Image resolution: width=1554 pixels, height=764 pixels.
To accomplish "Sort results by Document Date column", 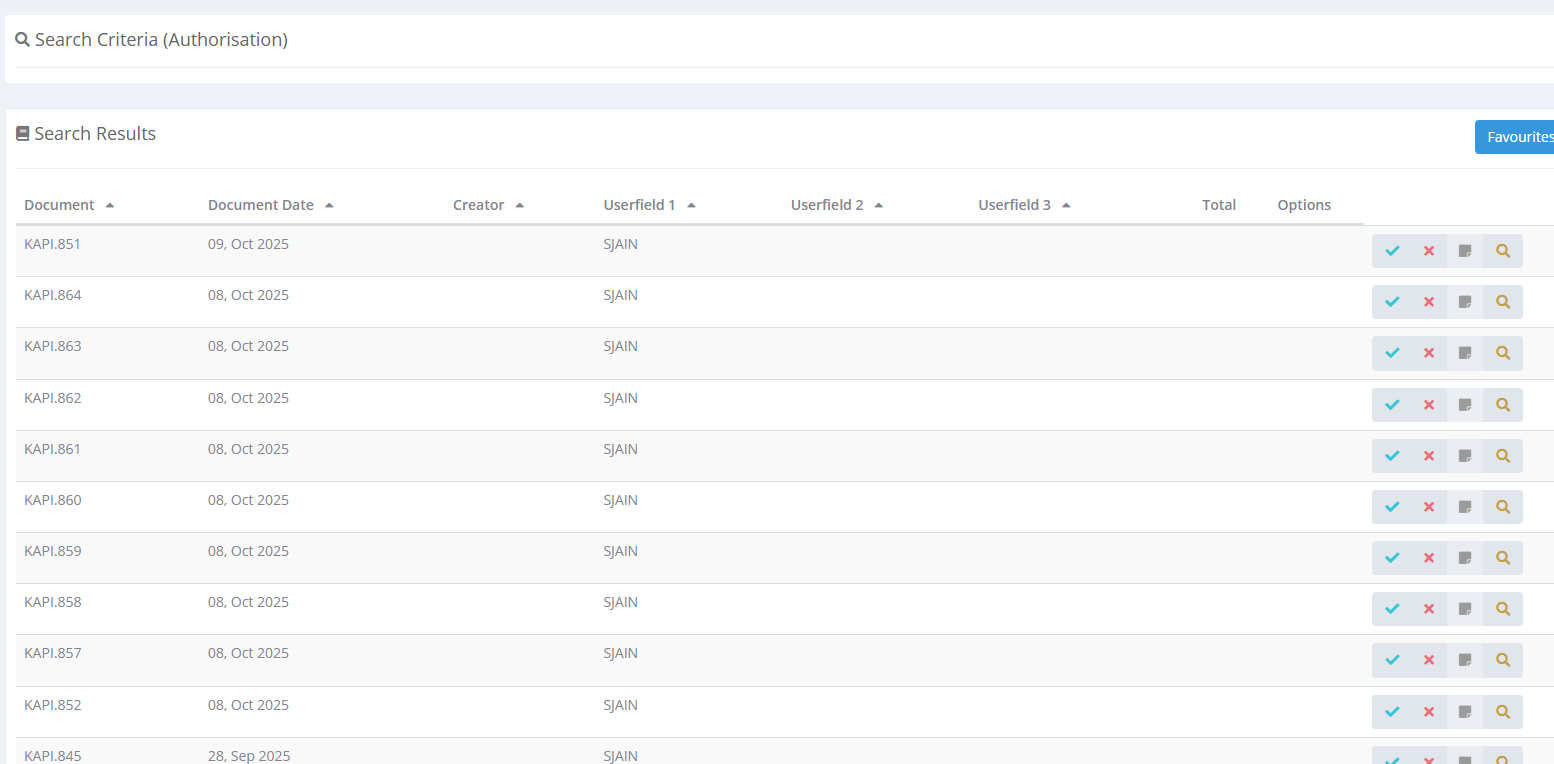I will pos(261,205).
